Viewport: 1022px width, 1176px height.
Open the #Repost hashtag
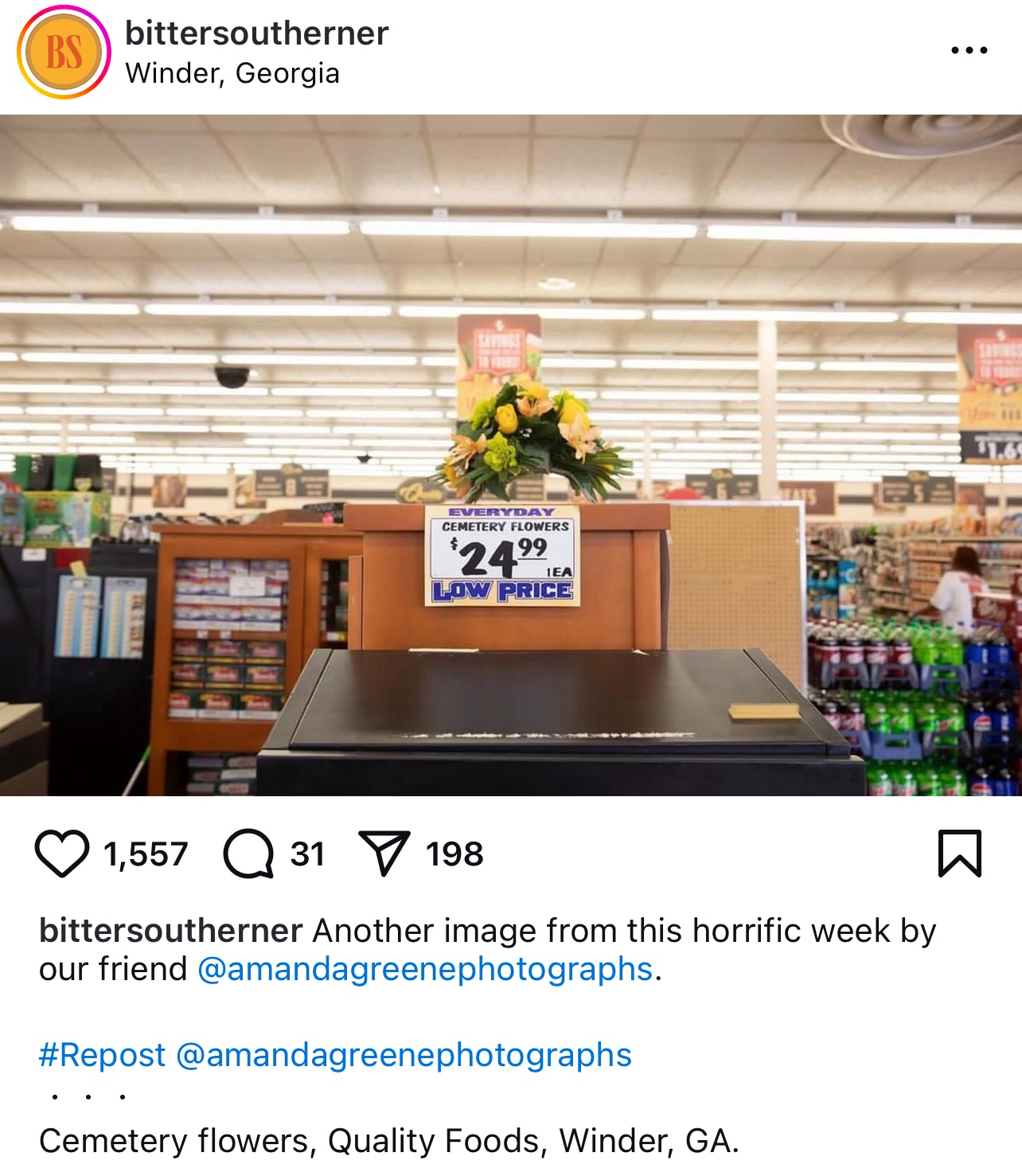[x=103, y=1055]
